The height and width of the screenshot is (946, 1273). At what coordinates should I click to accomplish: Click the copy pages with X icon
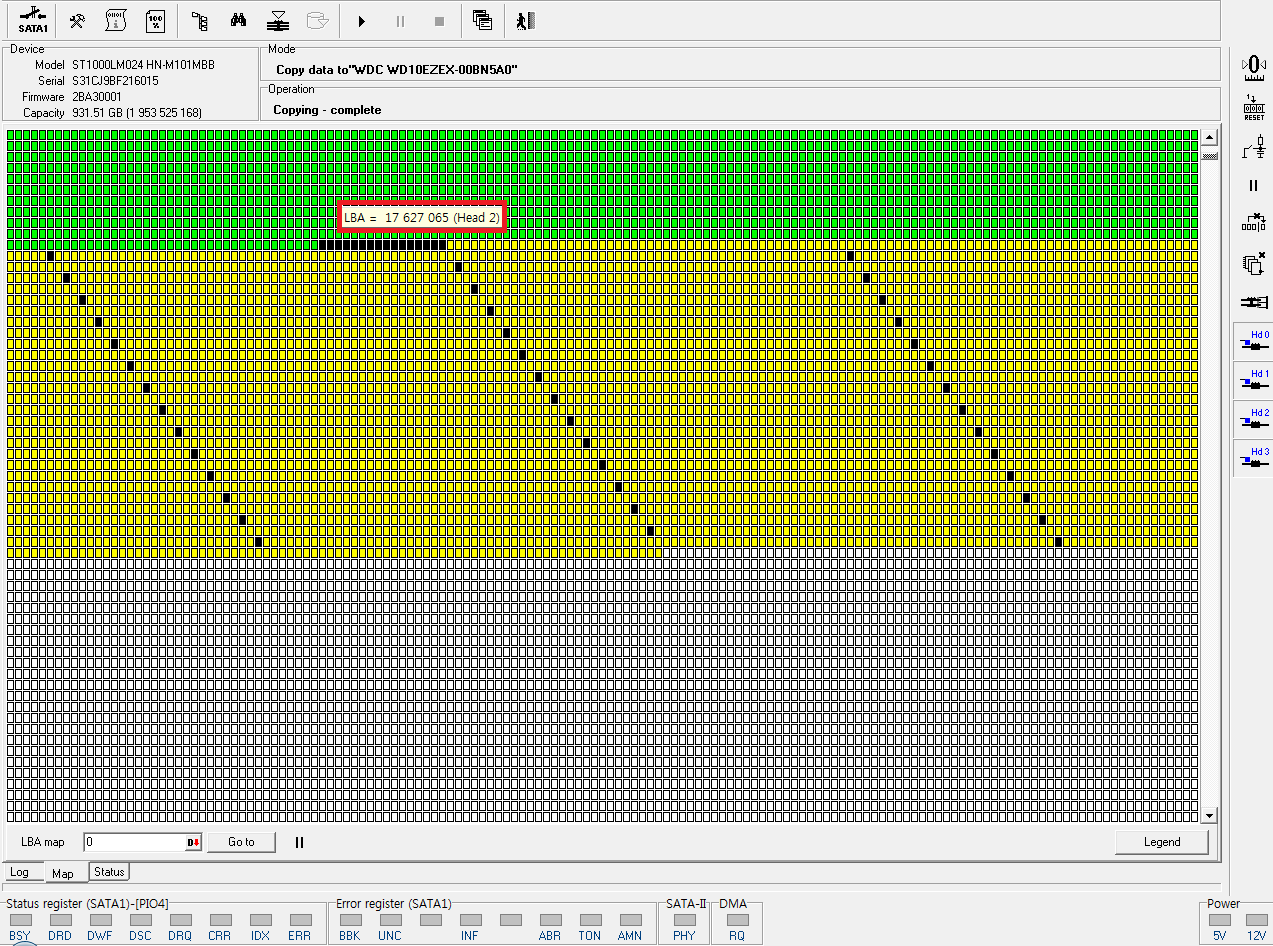click(x=1254, y=263)
